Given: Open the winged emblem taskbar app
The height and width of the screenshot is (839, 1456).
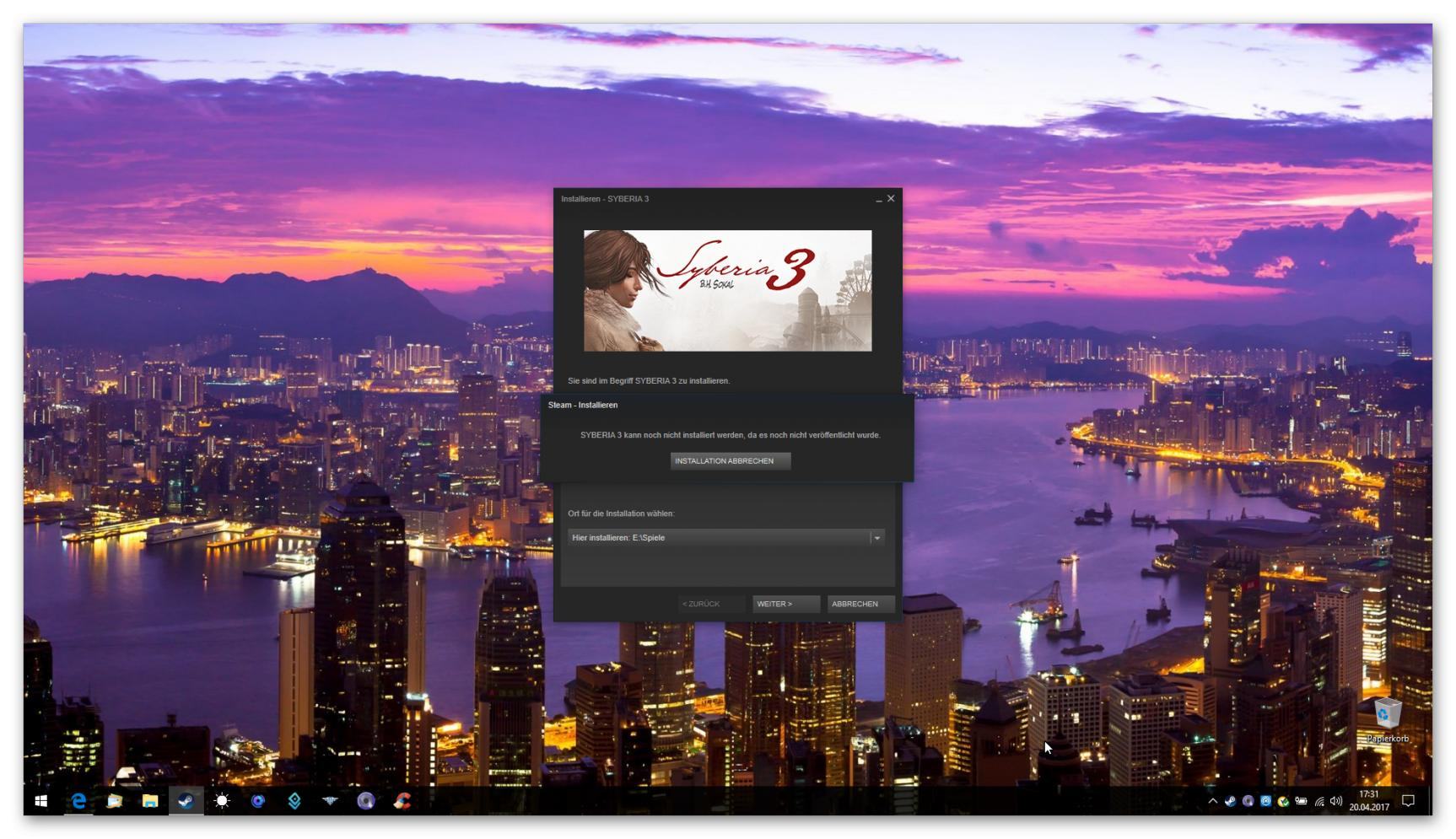Looking at the screenshot, I should tap(330, 801).
